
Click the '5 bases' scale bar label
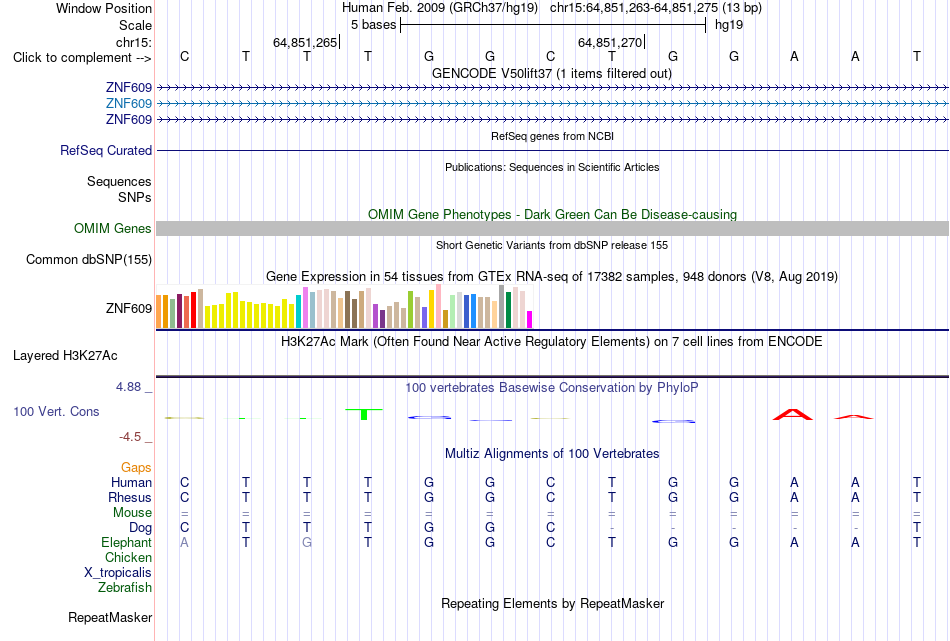[x=373, y=25]
